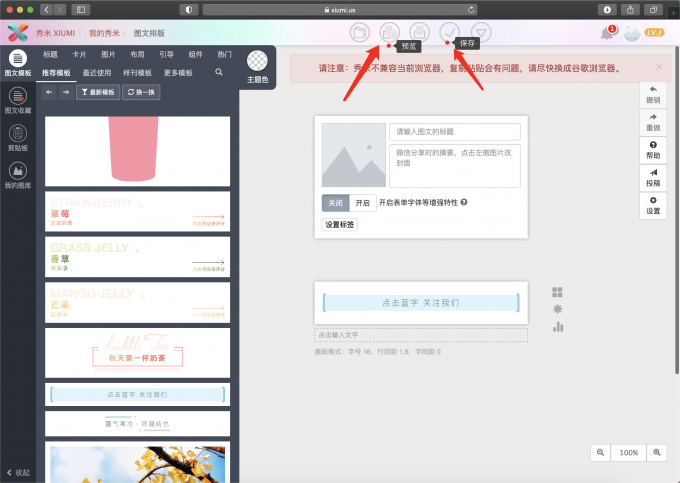680x483 pixels.
Task: Filter by 最新模板
Action: point(98,92)
